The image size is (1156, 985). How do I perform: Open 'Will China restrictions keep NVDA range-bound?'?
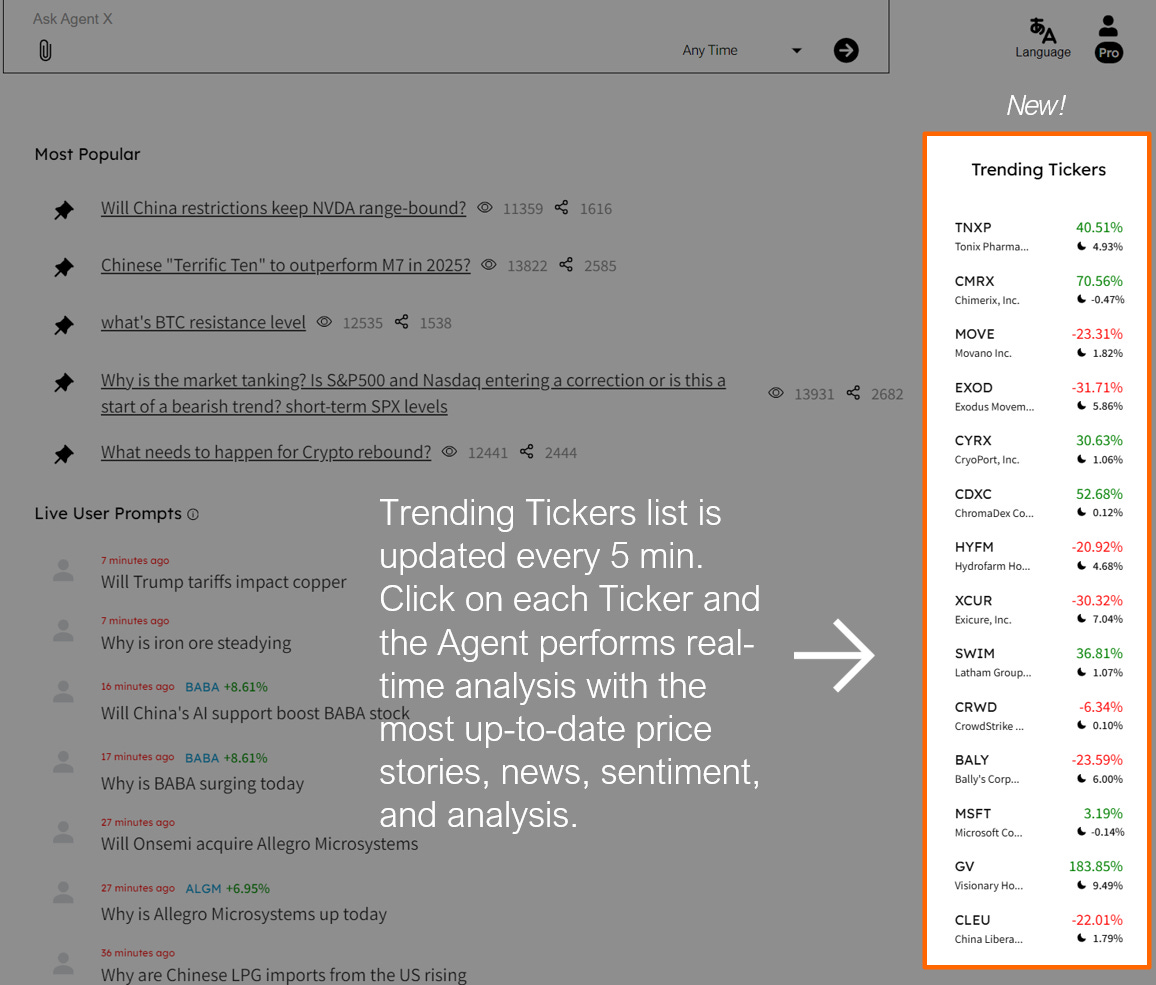point(283,208)
